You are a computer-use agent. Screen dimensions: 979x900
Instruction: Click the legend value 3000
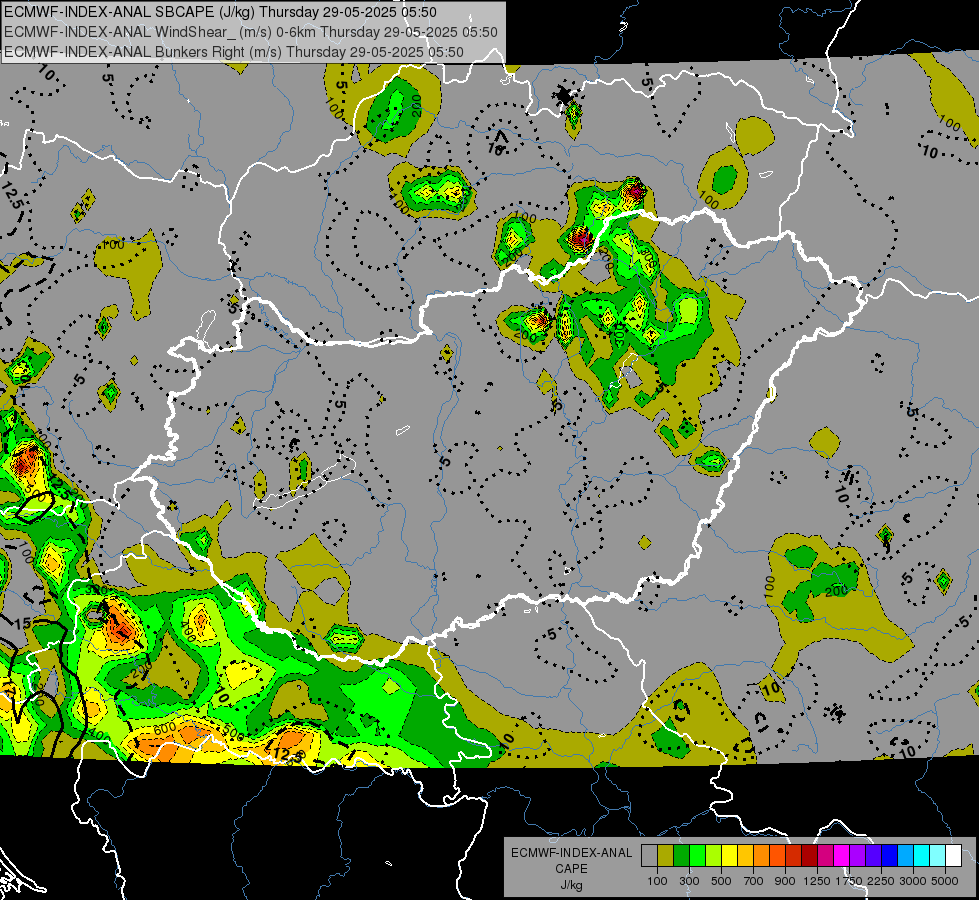[x=913, y=881]
